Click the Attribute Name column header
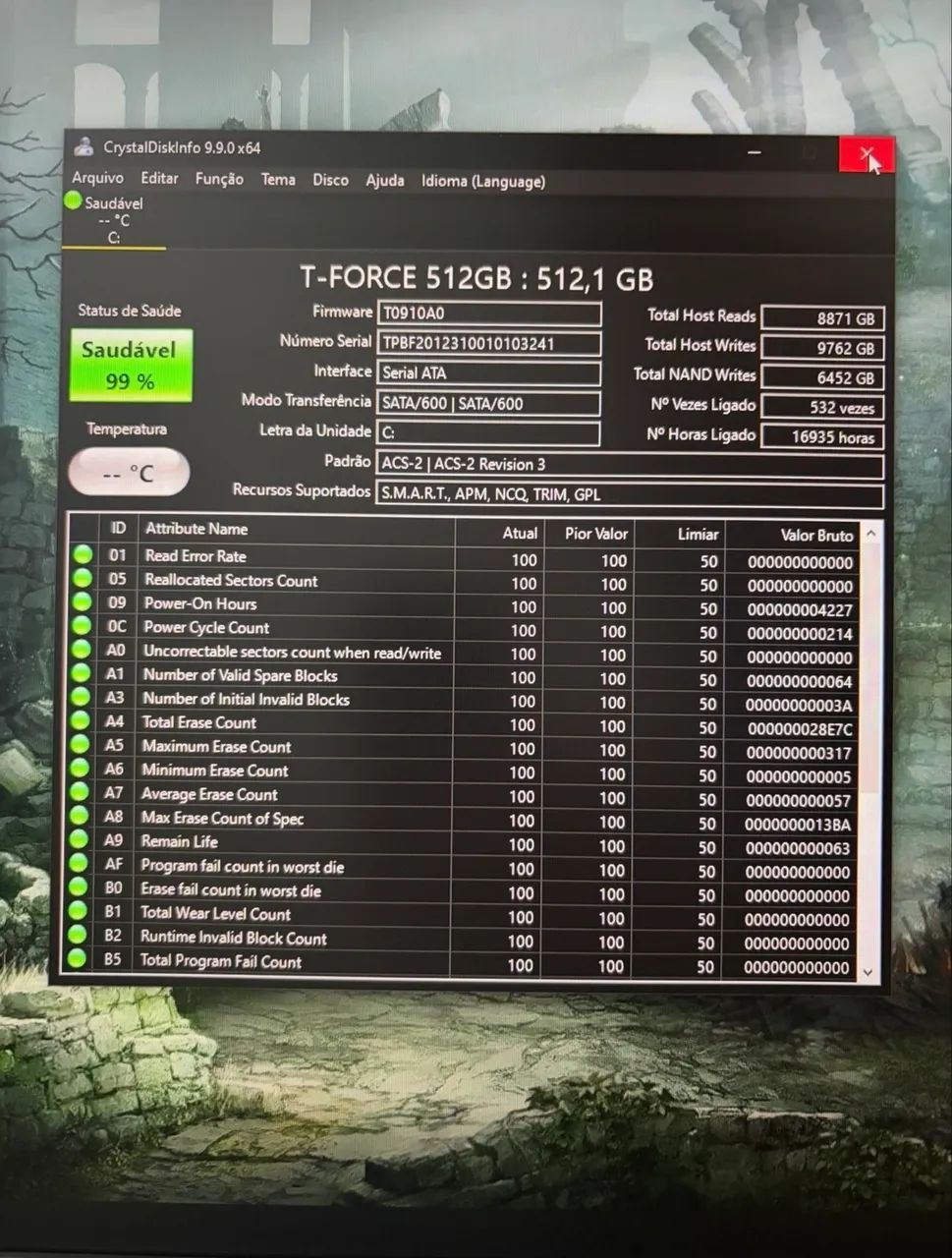Screen dimensions: 952x1258 [297, 530]
